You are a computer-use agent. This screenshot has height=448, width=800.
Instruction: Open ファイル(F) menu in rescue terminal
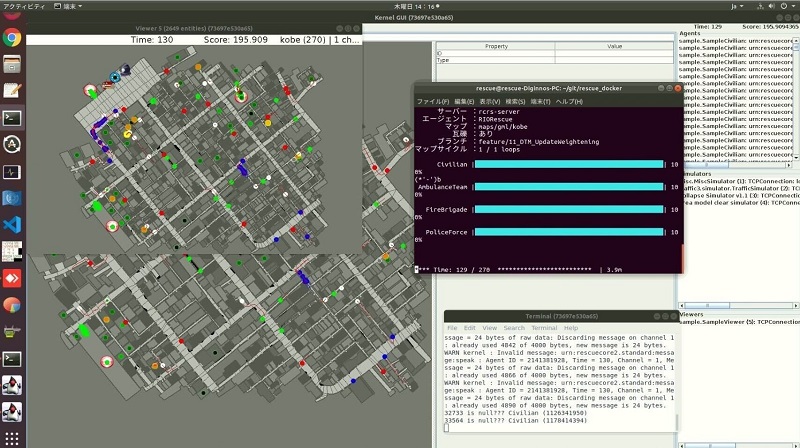[432, 101]
